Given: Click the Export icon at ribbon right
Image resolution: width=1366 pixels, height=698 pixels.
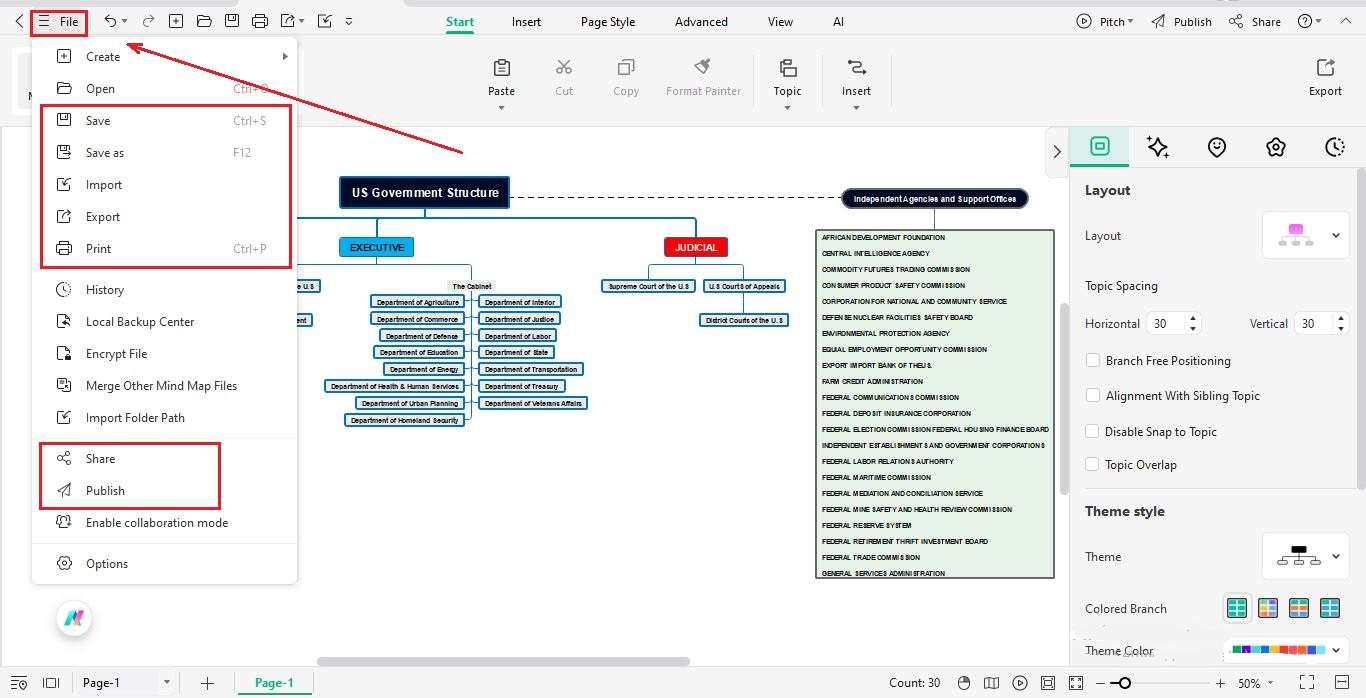Looking at the screenshot, I should (x=1325, y=67).
